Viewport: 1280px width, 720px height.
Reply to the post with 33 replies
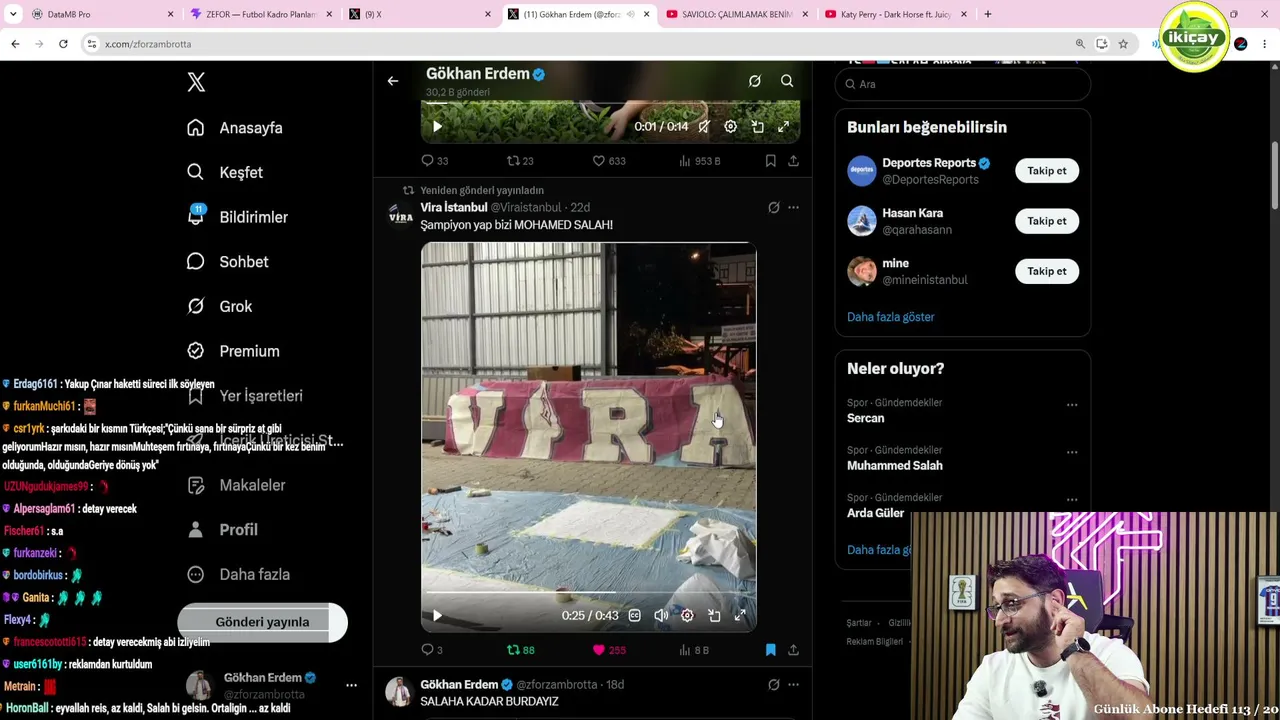(x=434, y=161)
